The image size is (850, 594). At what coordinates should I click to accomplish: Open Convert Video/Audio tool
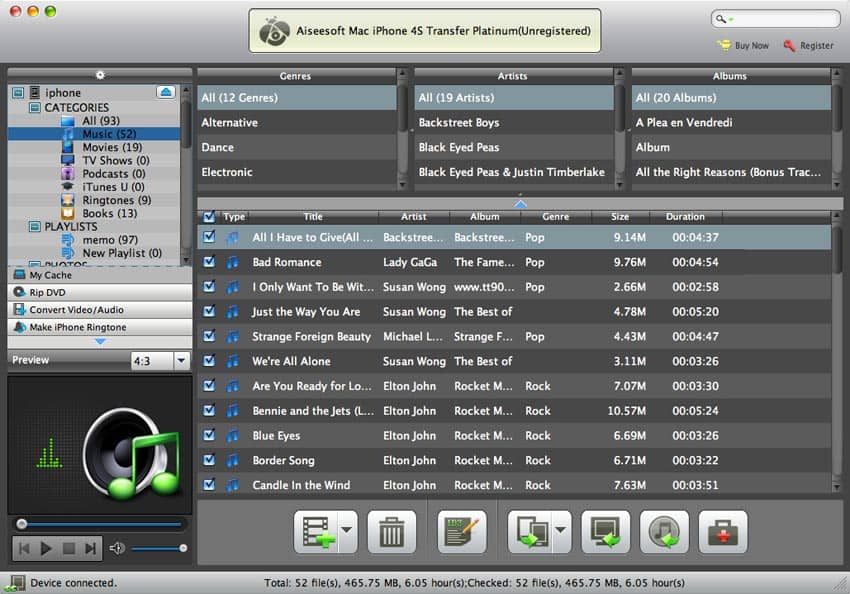coord(100,309)
